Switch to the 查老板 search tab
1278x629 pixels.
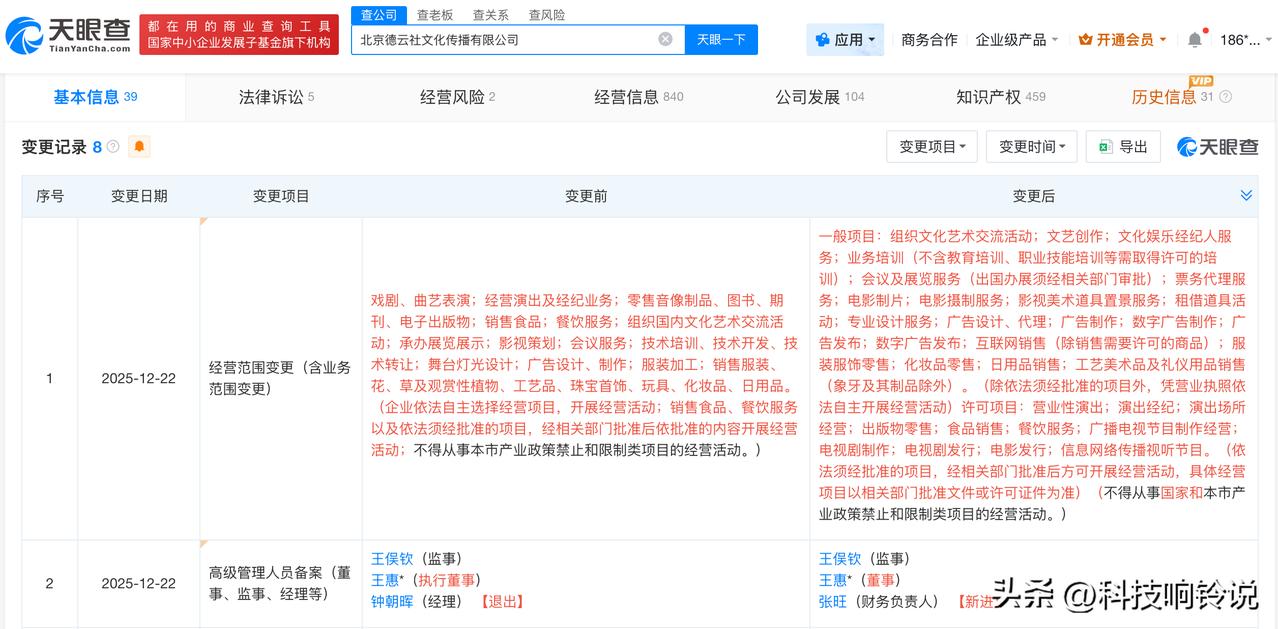point(437,15)
